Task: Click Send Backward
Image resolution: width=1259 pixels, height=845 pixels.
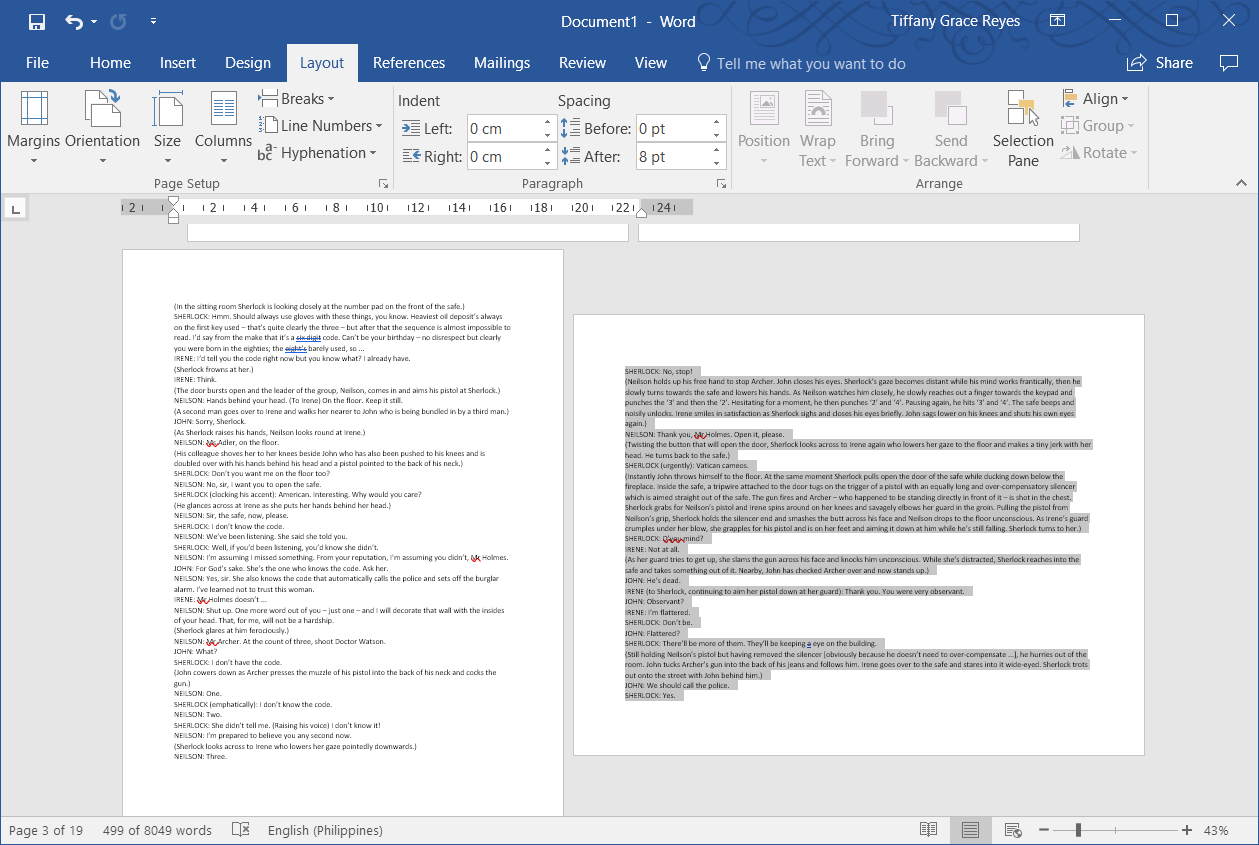Action: pyautogui.click(x=949, y=127)
